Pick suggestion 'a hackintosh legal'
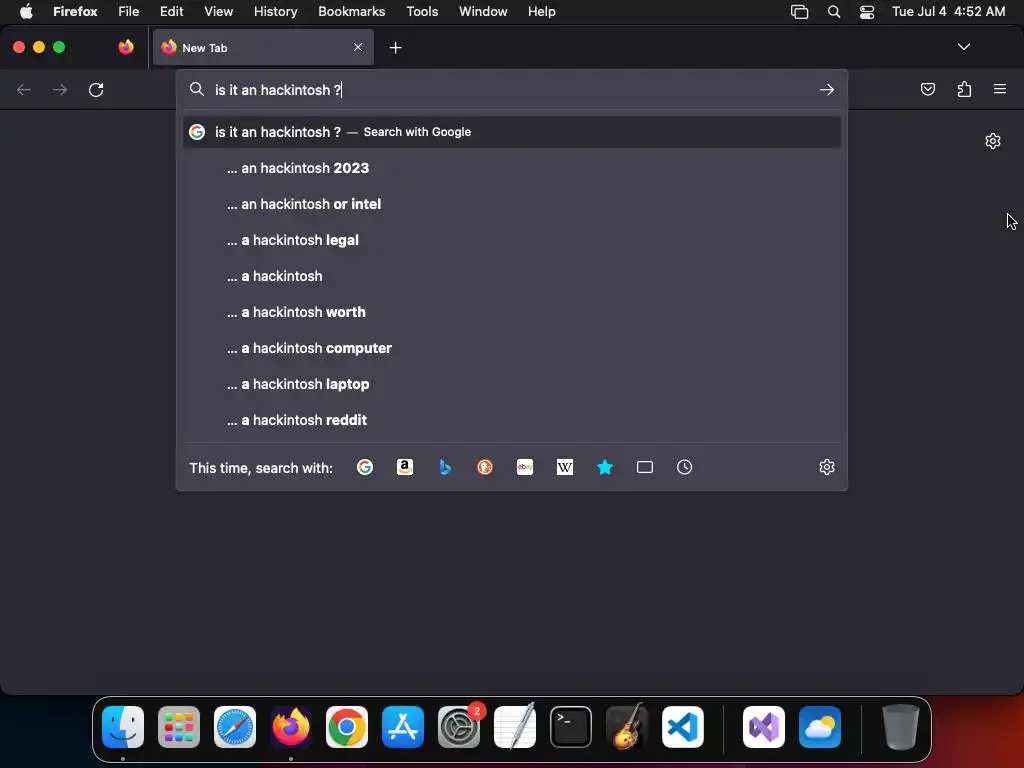Viewport: 1024px width, 768px height. [x=512, y=240]
